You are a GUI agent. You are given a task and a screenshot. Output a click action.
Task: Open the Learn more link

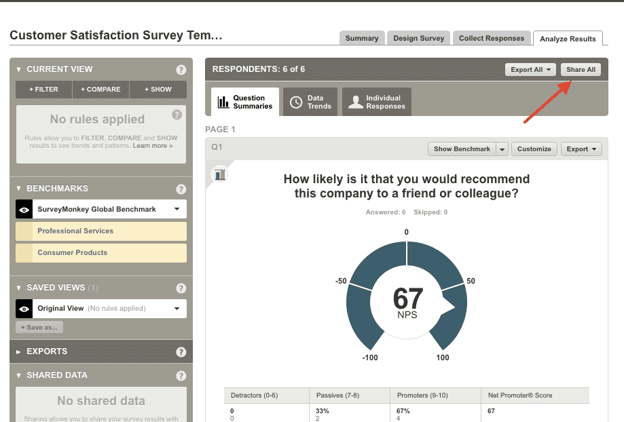152,146
